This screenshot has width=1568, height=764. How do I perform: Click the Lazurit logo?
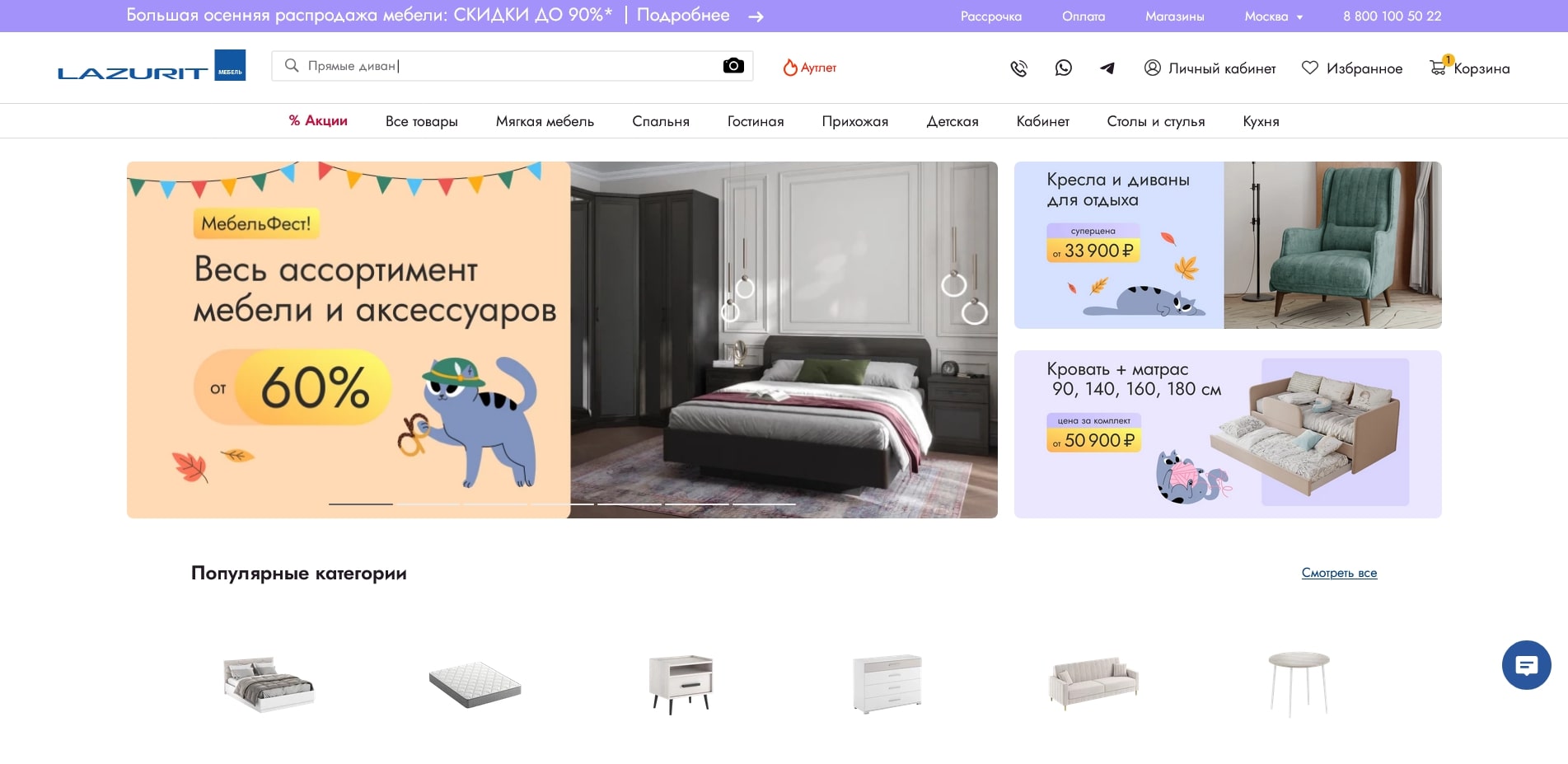tap(152, 67)
